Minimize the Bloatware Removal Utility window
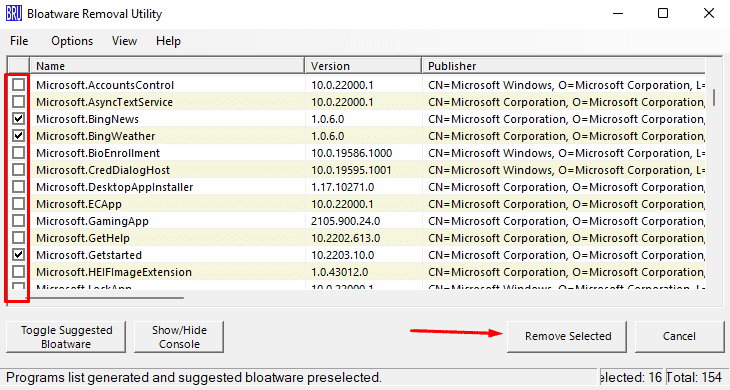 618,13
